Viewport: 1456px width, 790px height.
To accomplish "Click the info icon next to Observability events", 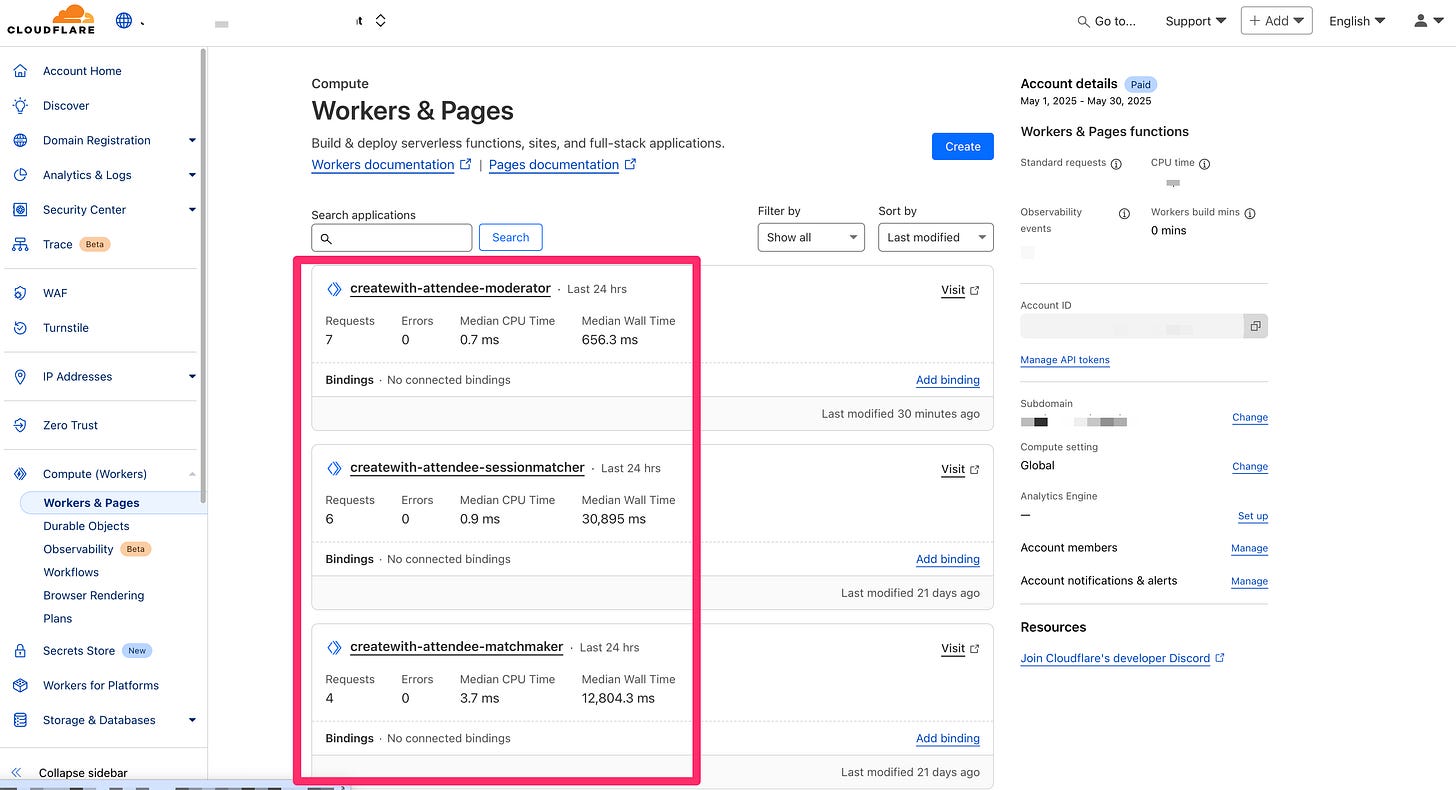I will [1124, 213].
